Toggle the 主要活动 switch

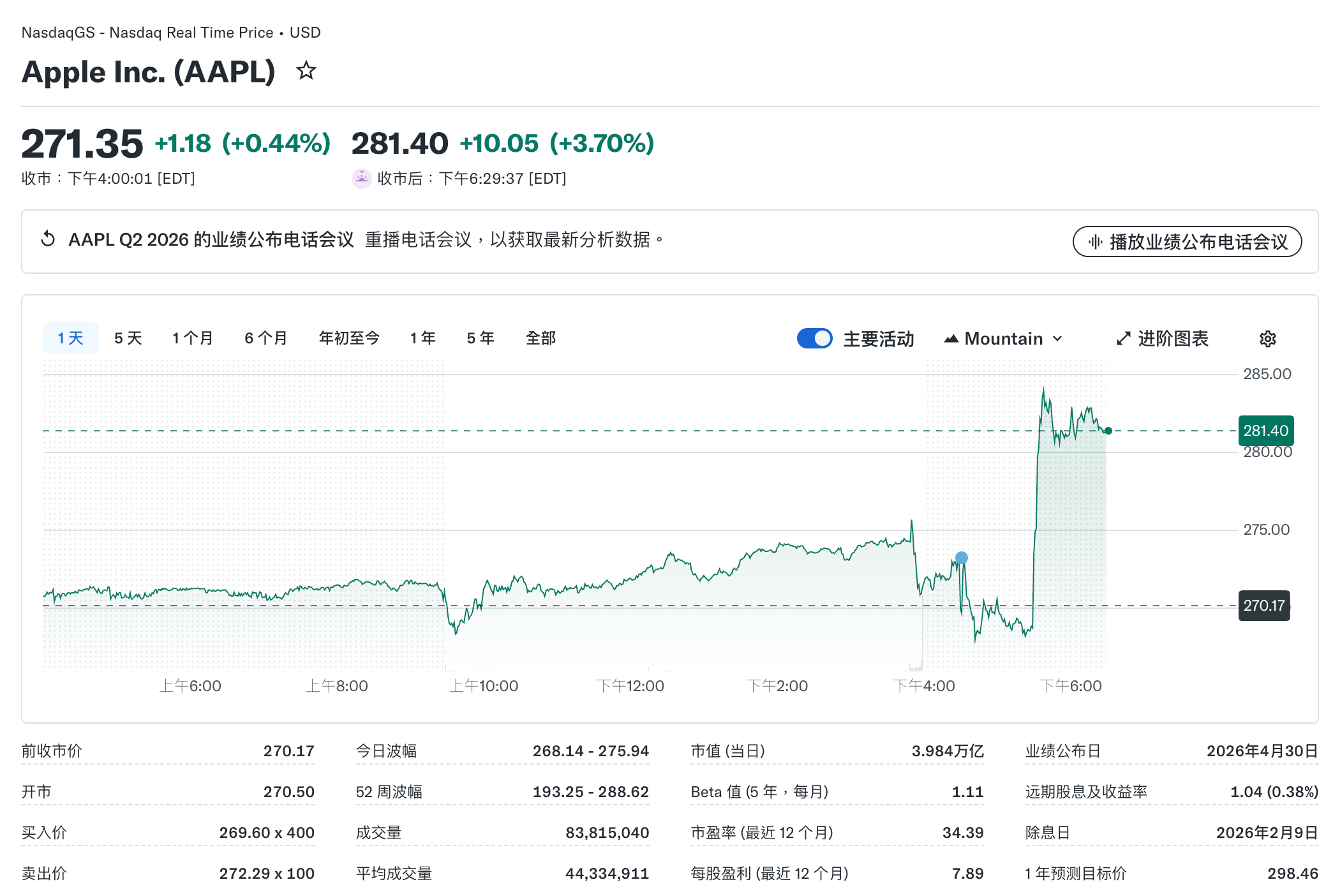click(814, 338)
